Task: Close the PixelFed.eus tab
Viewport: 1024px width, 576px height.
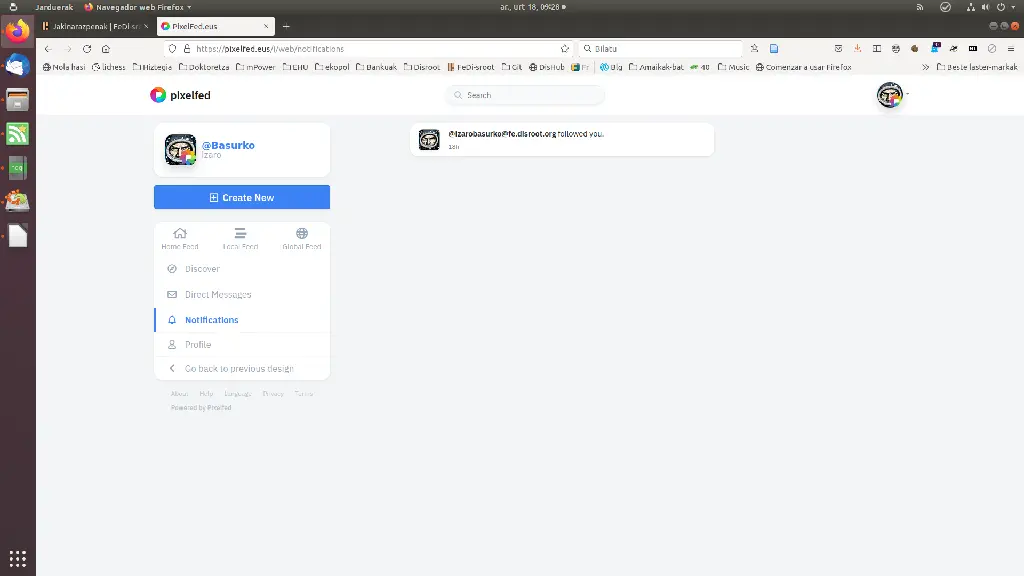Action: click(x=266, y=26)
